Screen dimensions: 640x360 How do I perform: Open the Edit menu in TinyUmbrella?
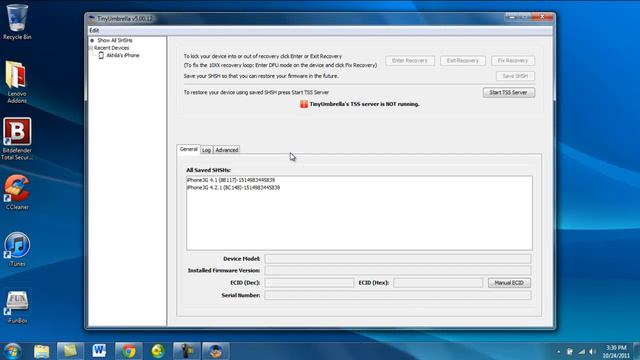pyautogui.click(x=94, y=31)
